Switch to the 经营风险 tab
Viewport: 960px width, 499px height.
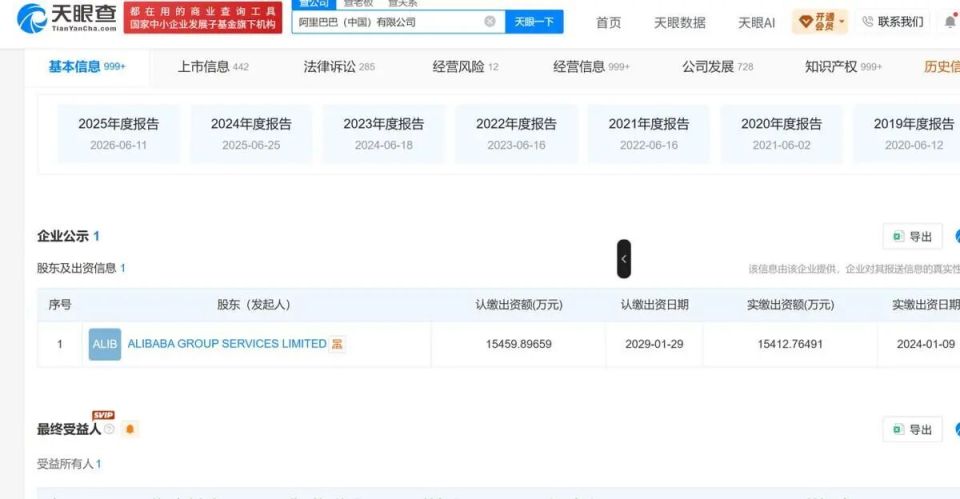[x=465, y=67]
